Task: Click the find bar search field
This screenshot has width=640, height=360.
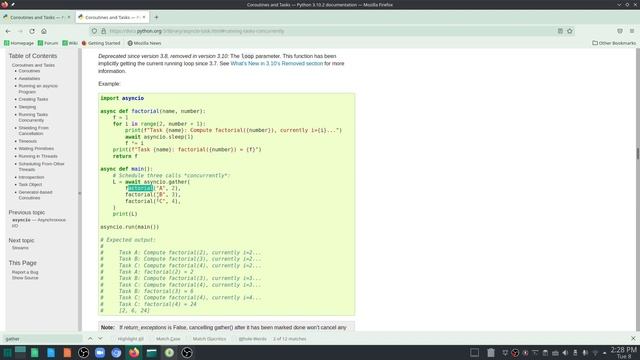Action: (x=42, y=339)
